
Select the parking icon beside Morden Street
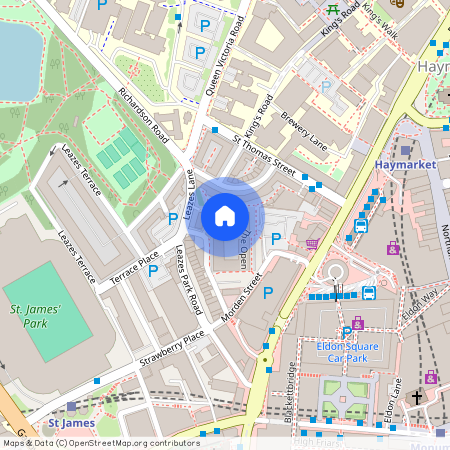click(x=268, y=293)
